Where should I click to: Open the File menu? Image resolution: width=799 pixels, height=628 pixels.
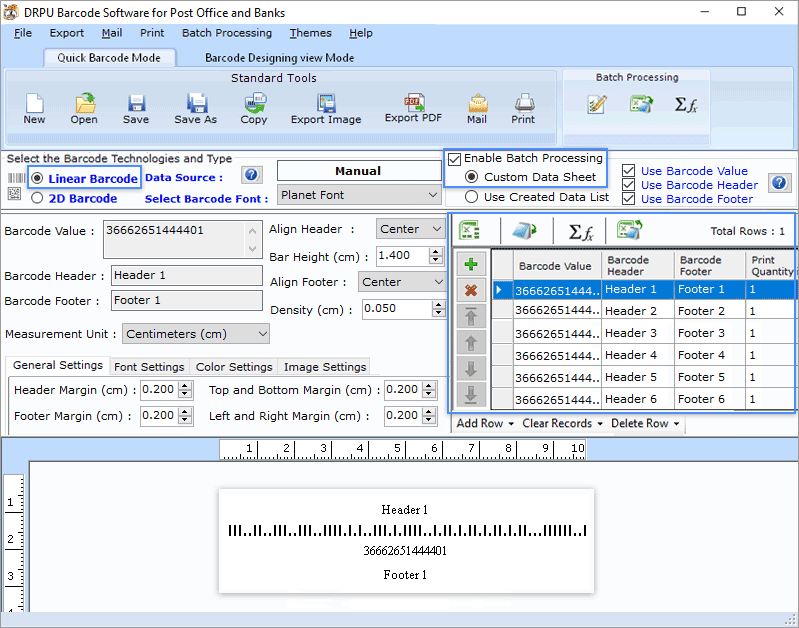[23, 33]
